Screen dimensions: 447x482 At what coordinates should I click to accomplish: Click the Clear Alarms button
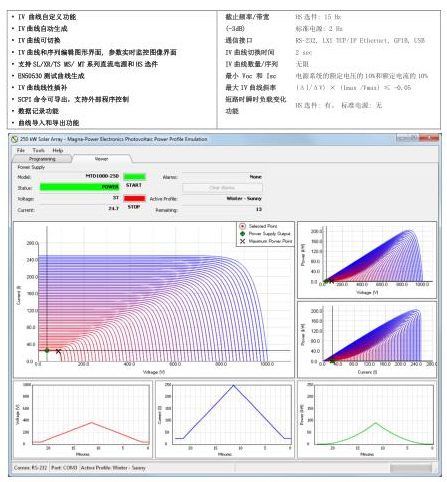[x=222, y=188]
